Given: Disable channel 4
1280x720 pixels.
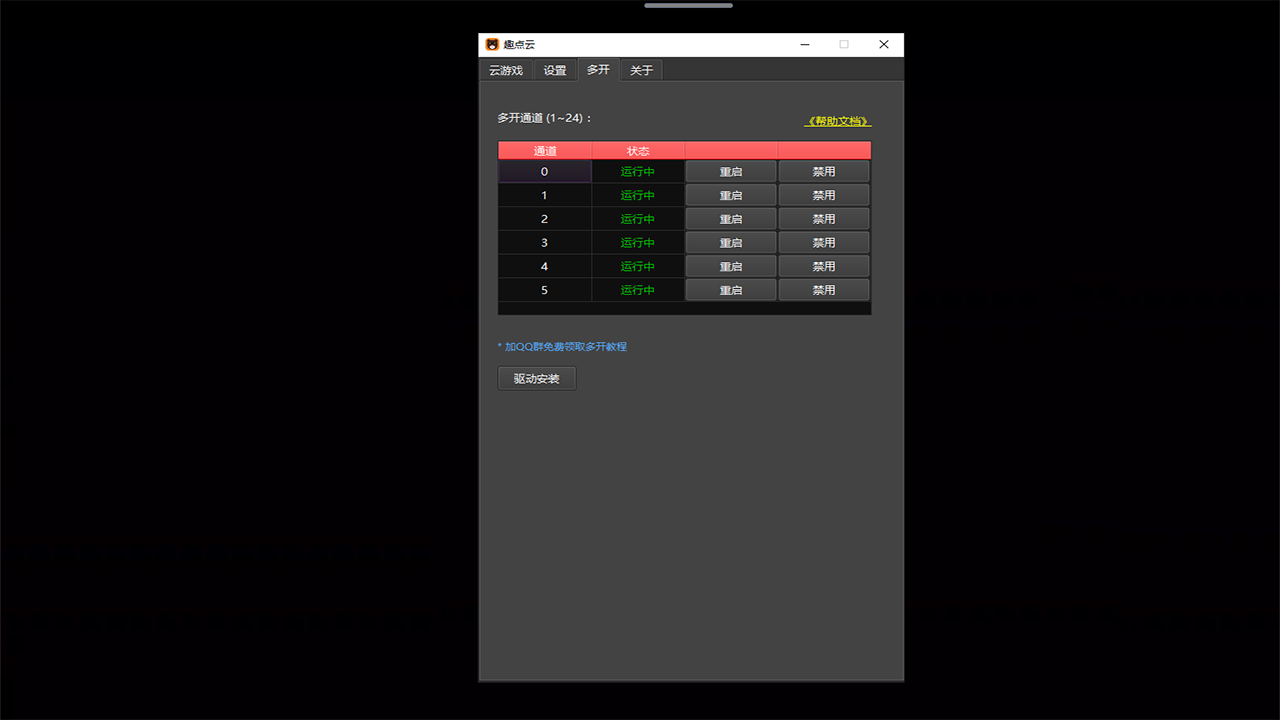Looking at the screenshot, I should pyautogui.click(x=824, y=267).
